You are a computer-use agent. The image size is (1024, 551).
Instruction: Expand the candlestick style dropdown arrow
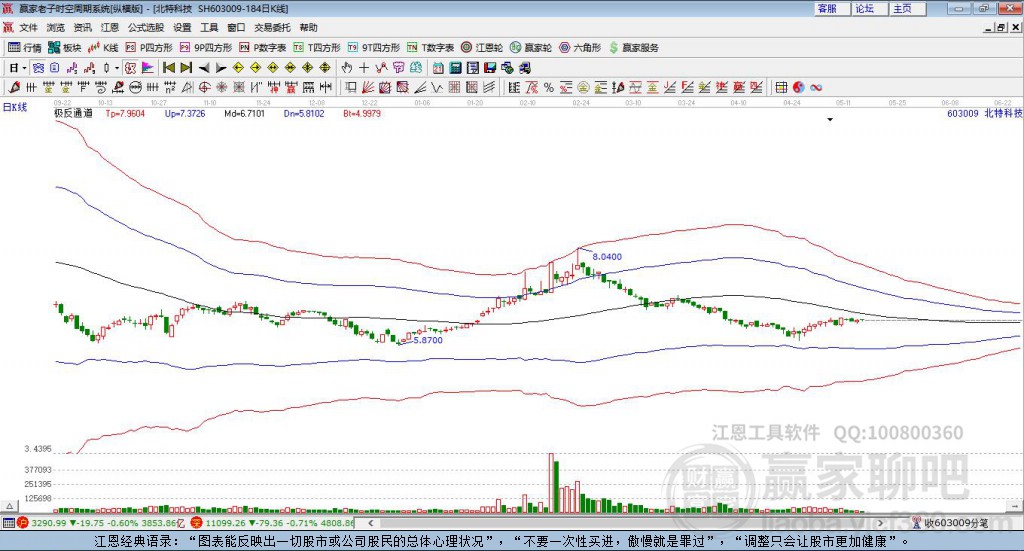point(117,68)
